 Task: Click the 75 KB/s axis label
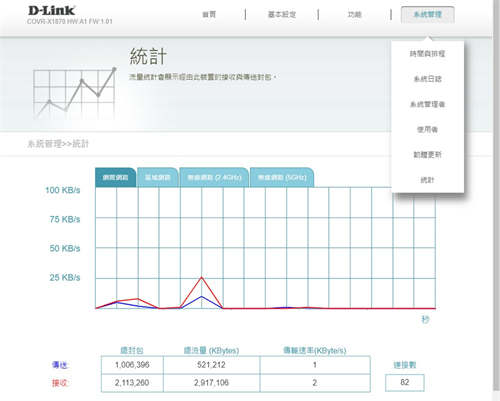coord(65,219)
